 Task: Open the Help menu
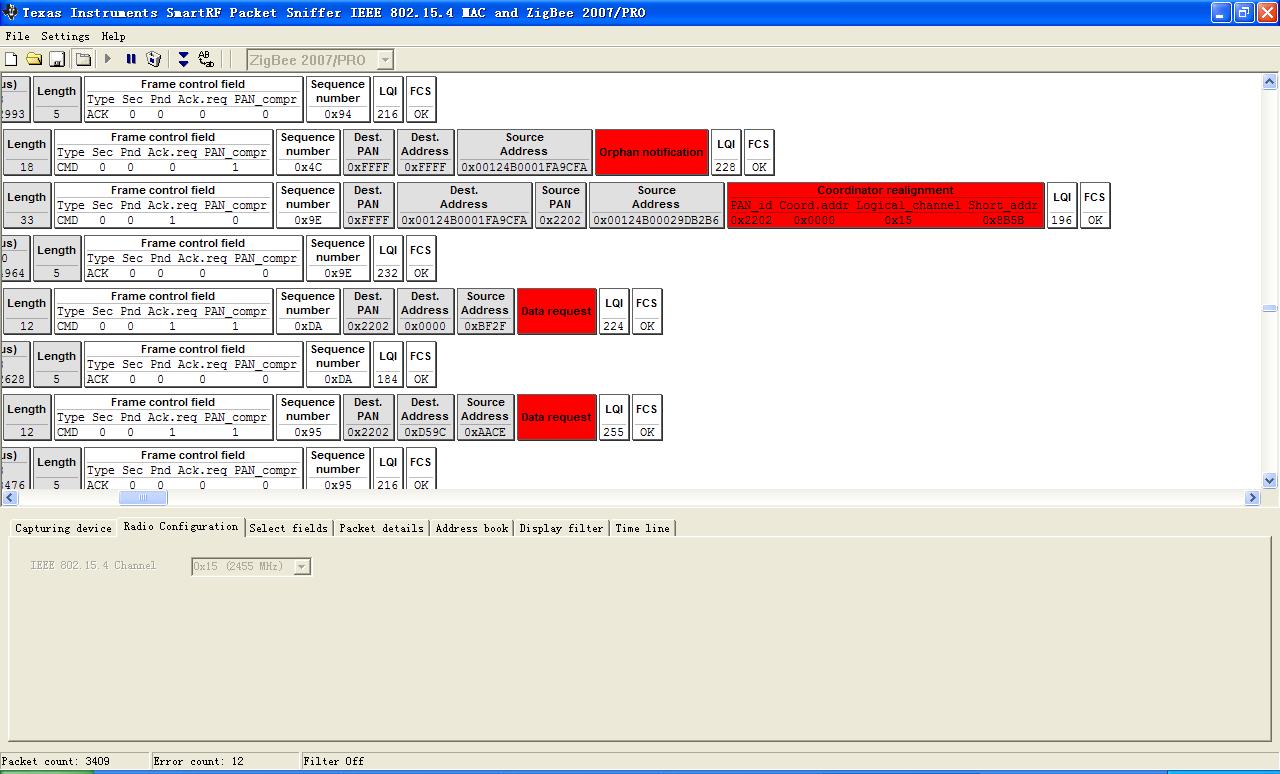[x=113, y=36]
